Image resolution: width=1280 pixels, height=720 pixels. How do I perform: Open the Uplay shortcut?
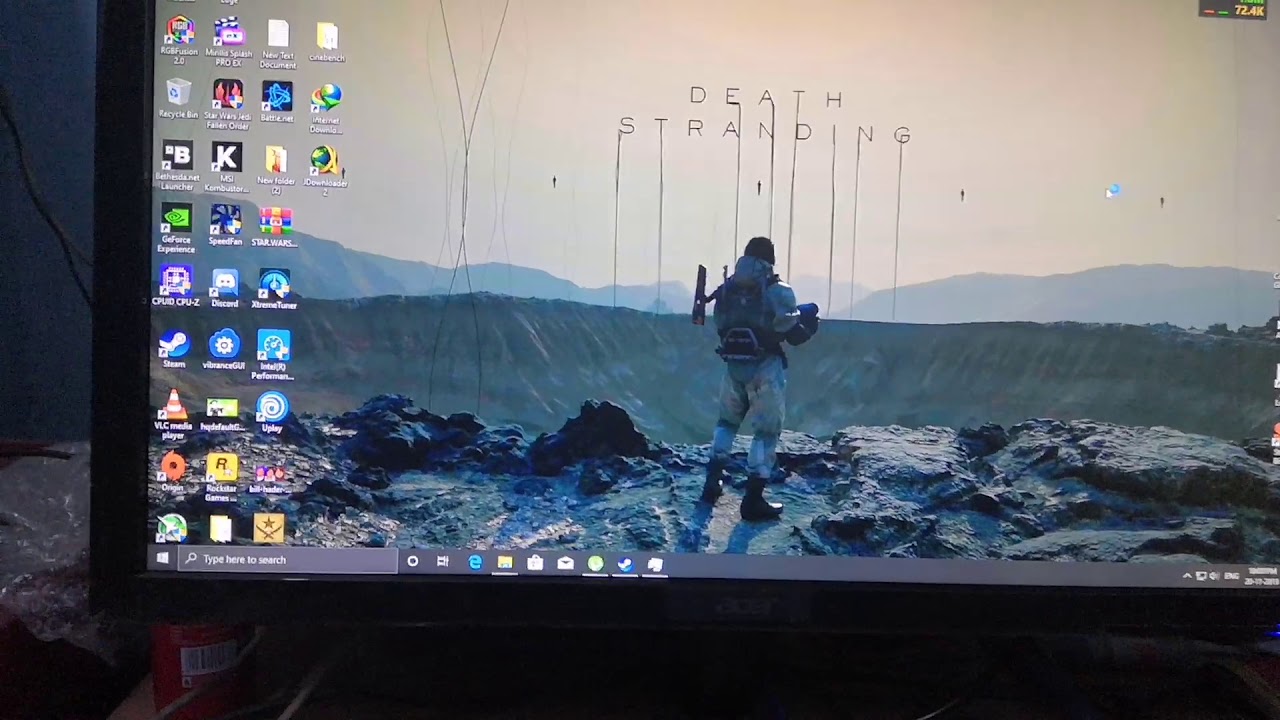click(271, 412)
